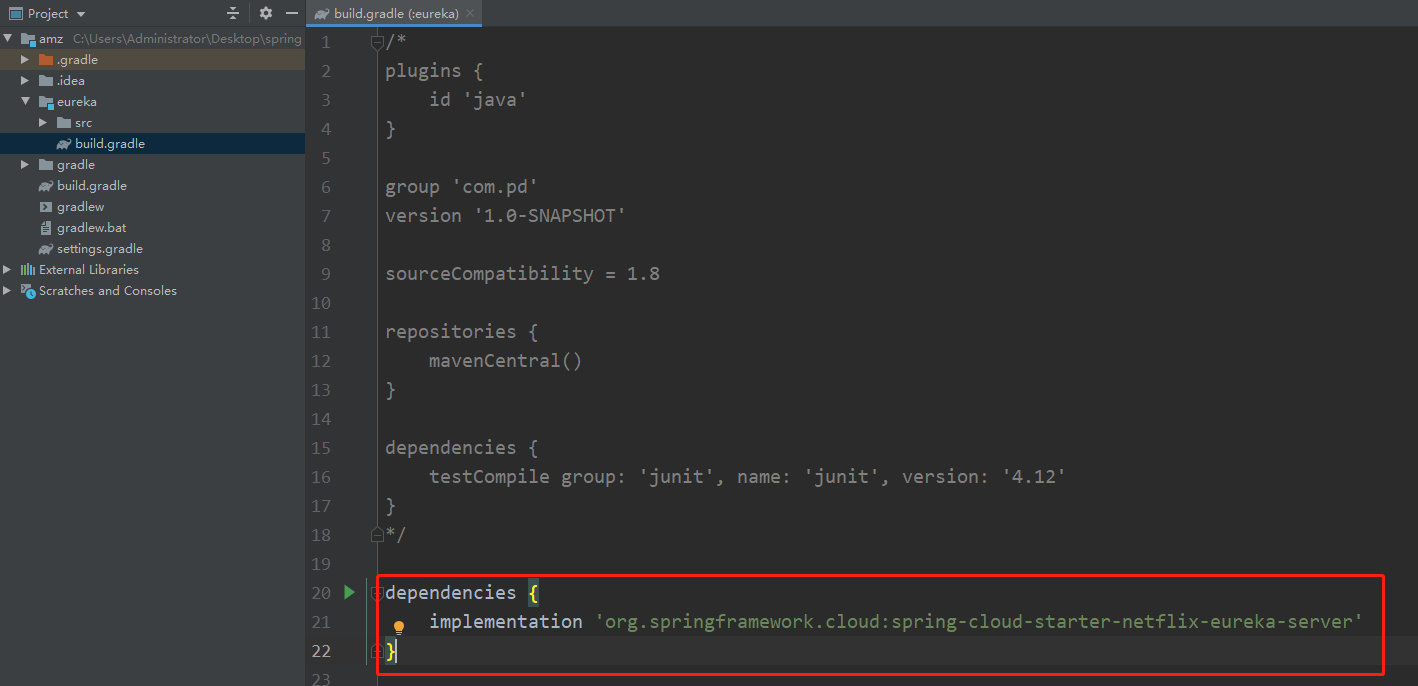Expand Scratches and Consoles arrow

pyautogui.click(x=8, y=291)
